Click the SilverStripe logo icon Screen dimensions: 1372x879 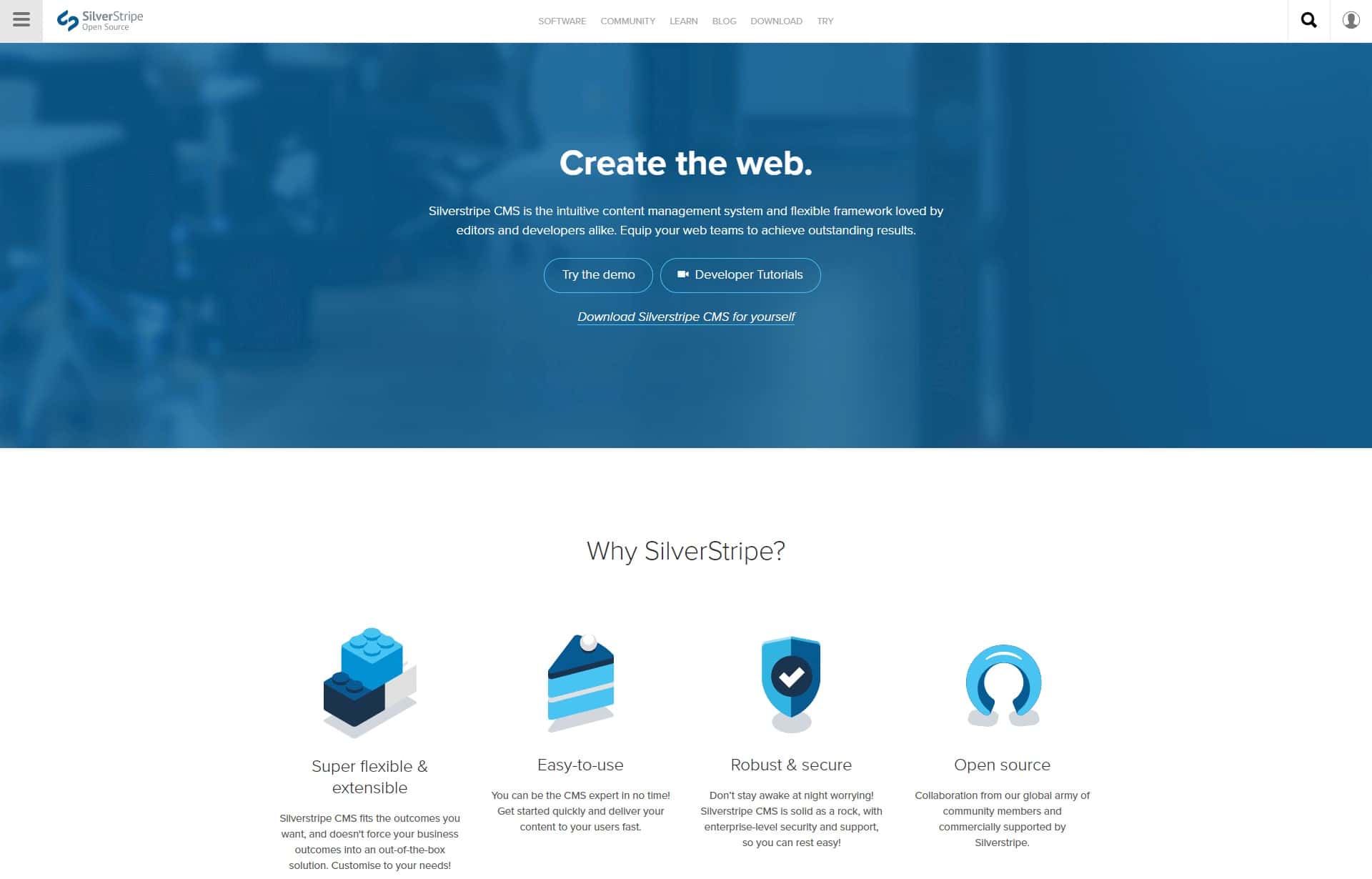point(65,19)
